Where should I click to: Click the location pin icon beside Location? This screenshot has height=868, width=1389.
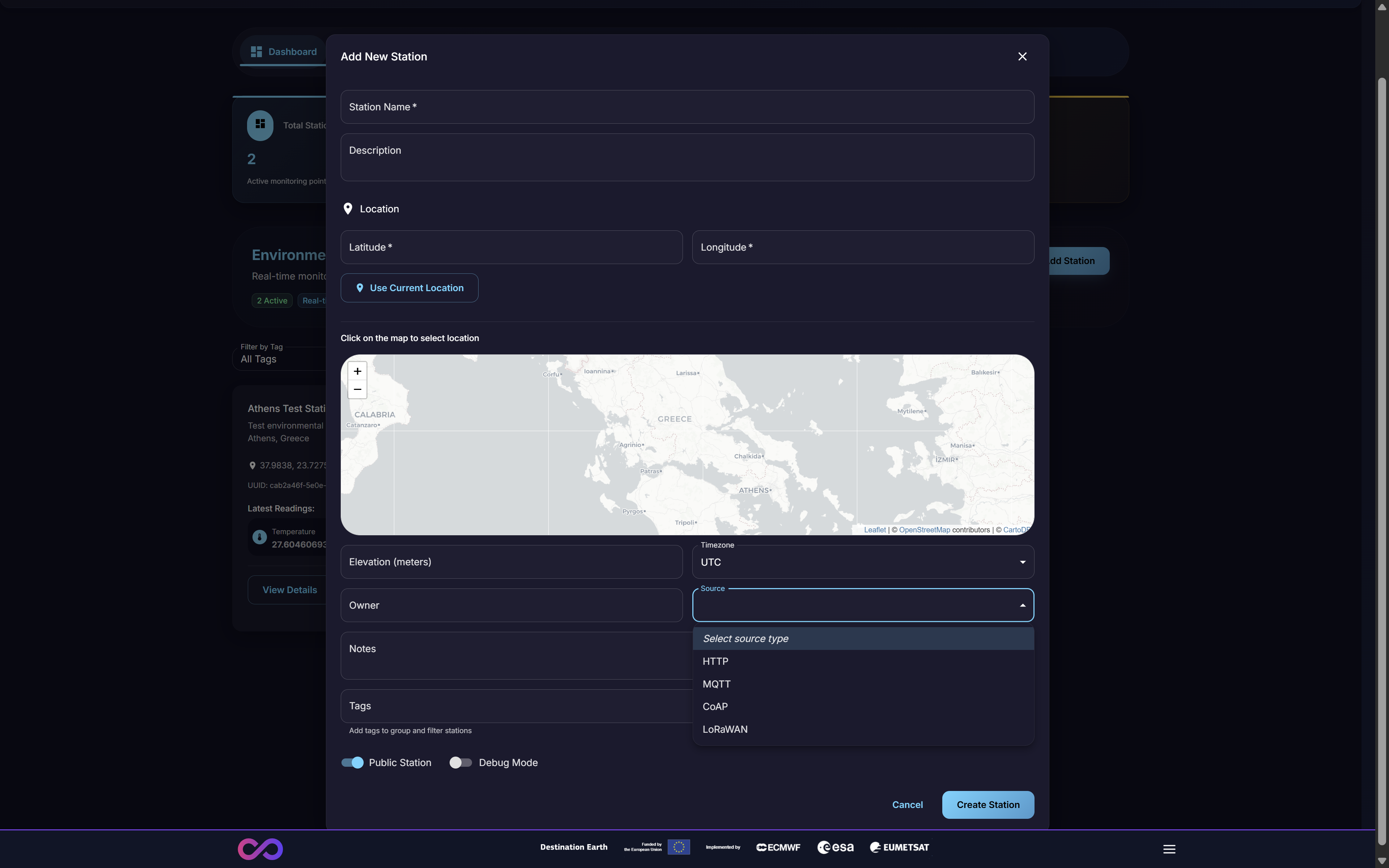pyautogui.click(x=348, y=208)
